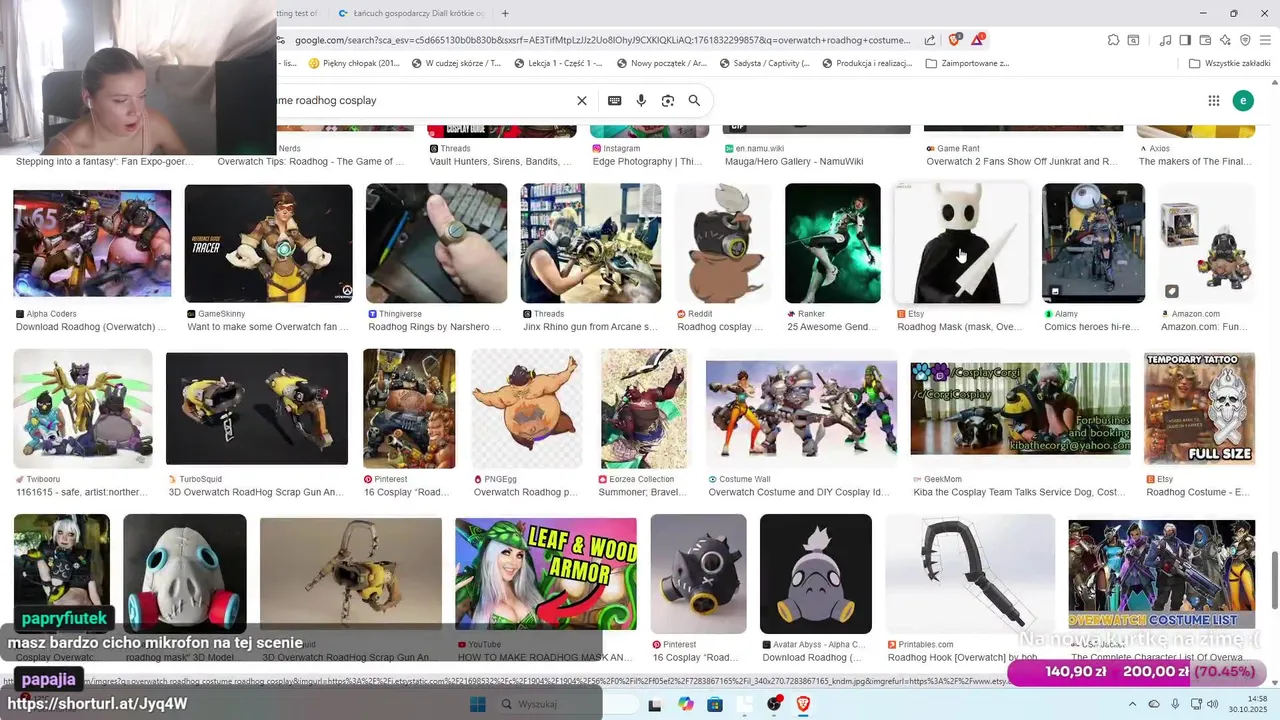
Task: Open the TurboSquid scrap gun thumbnail
Action: point(257,408)
